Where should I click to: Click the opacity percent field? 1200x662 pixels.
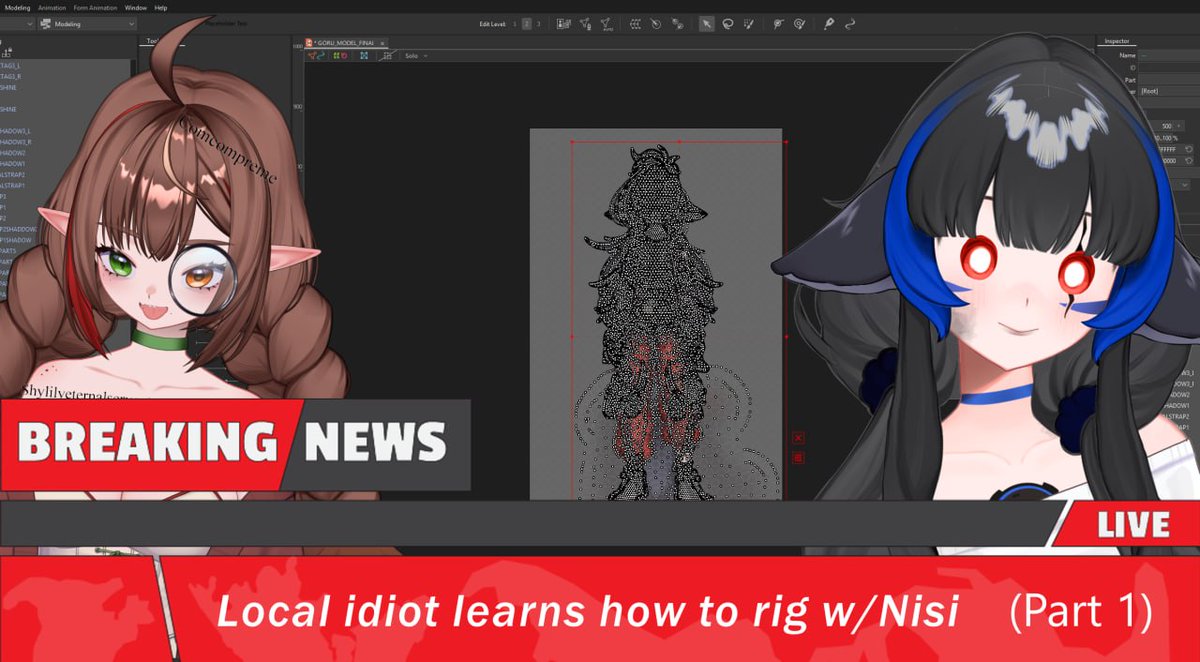point(1166,138)
